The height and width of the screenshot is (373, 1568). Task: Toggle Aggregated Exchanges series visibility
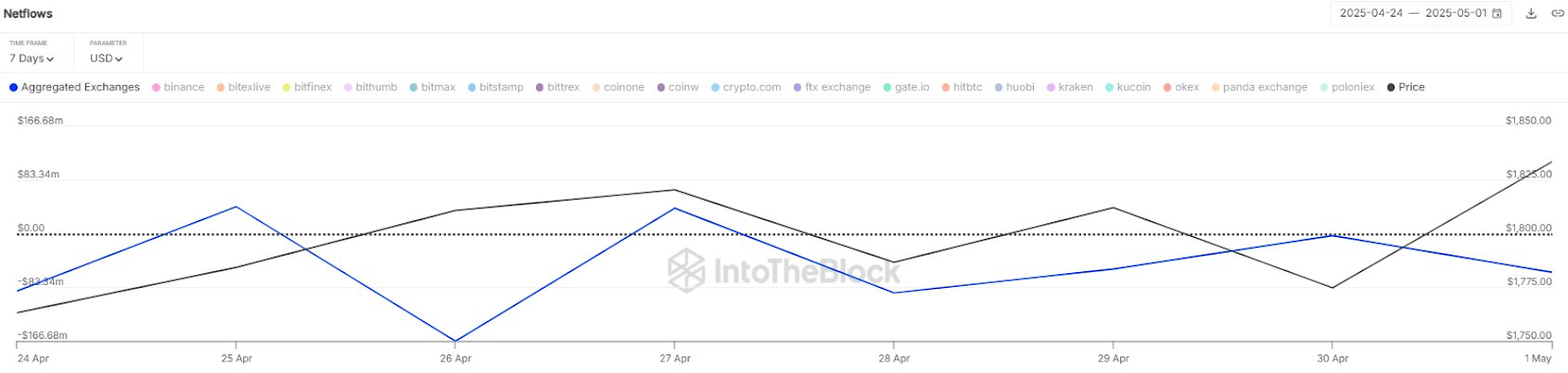click(x=74, y=87)
